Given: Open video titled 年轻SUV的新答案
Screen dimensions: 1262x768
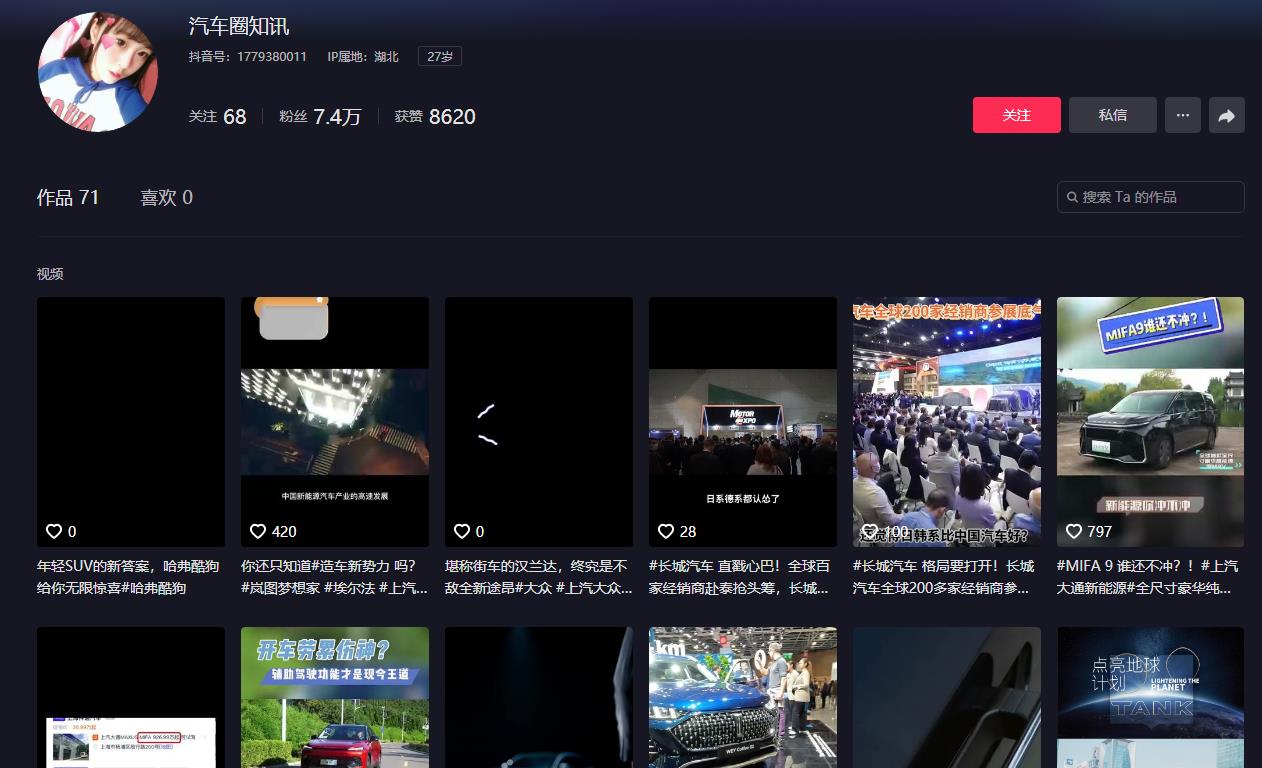Looking at the screenshot, I should pos(128,577).
